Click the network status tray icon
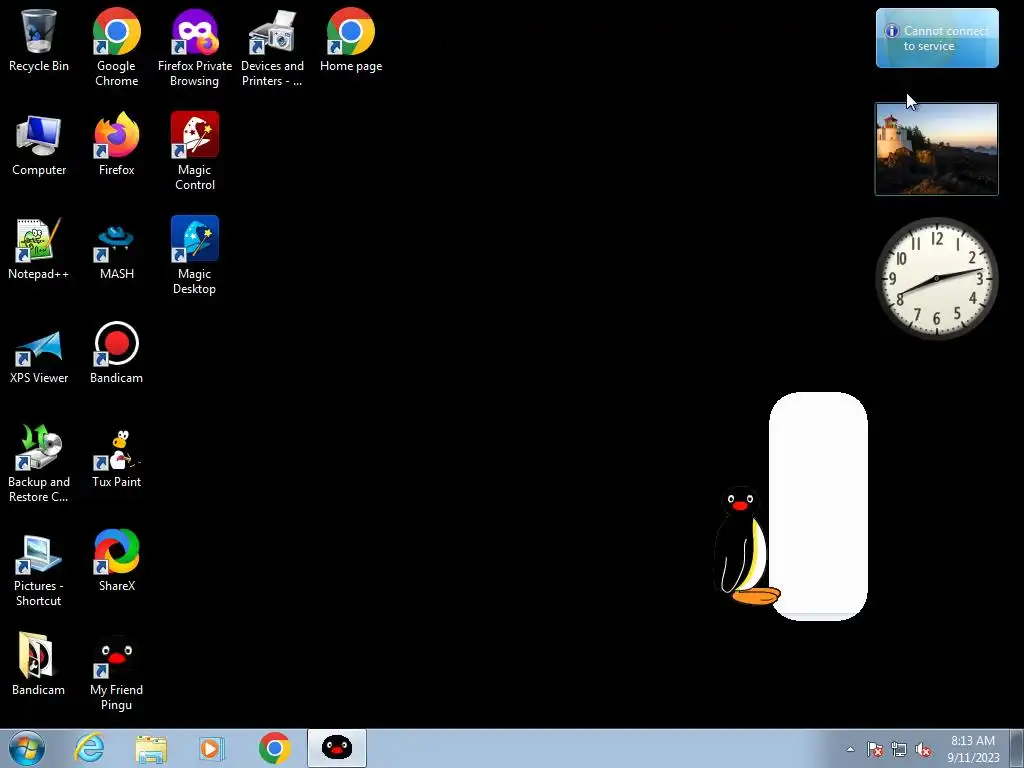1024x768 pixels. click(x=899, y=749)
